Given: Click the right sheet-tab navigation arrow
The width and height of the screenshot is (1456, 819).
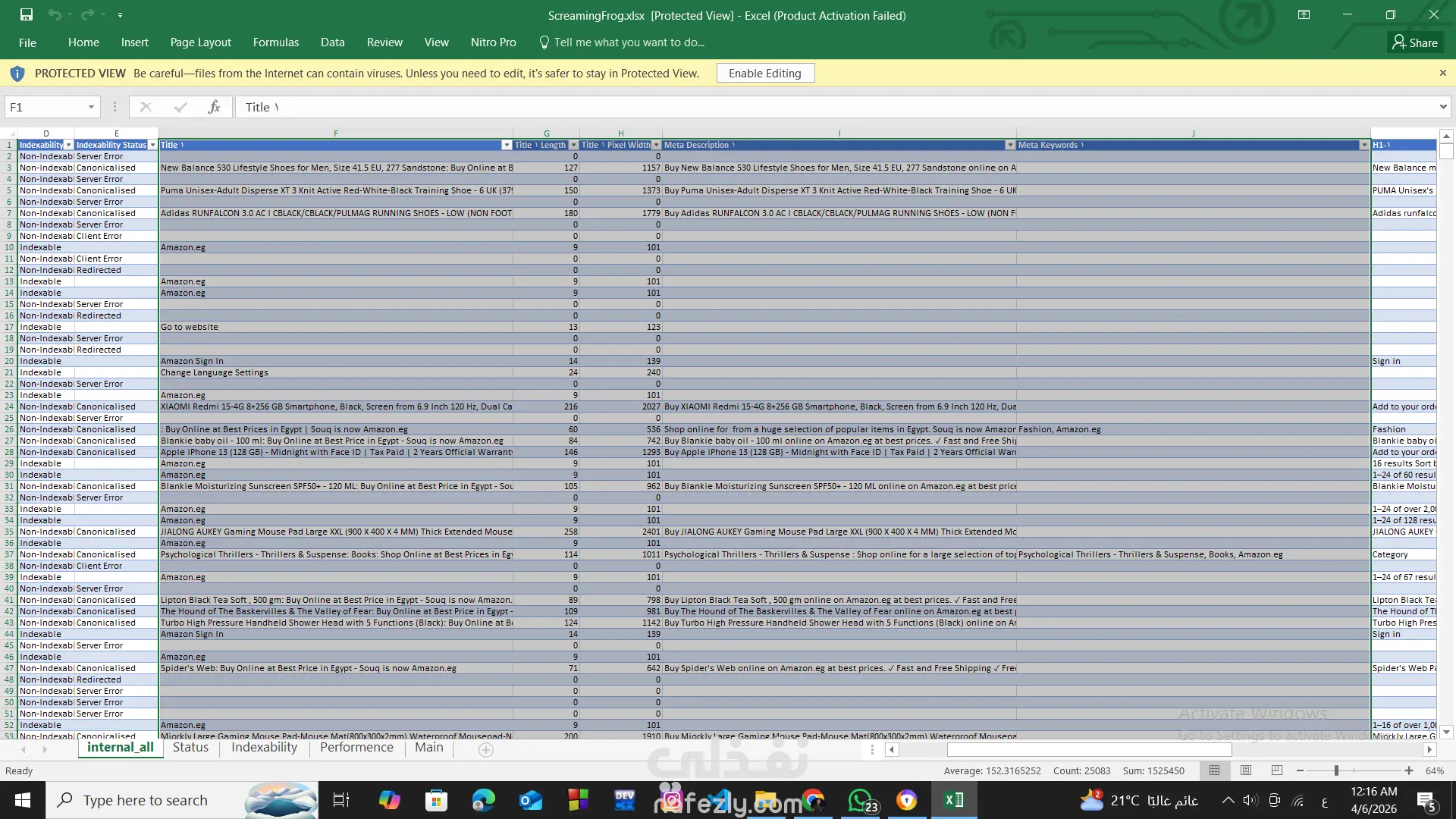Looking at the screenshot, I should click(x=45, y=749).
